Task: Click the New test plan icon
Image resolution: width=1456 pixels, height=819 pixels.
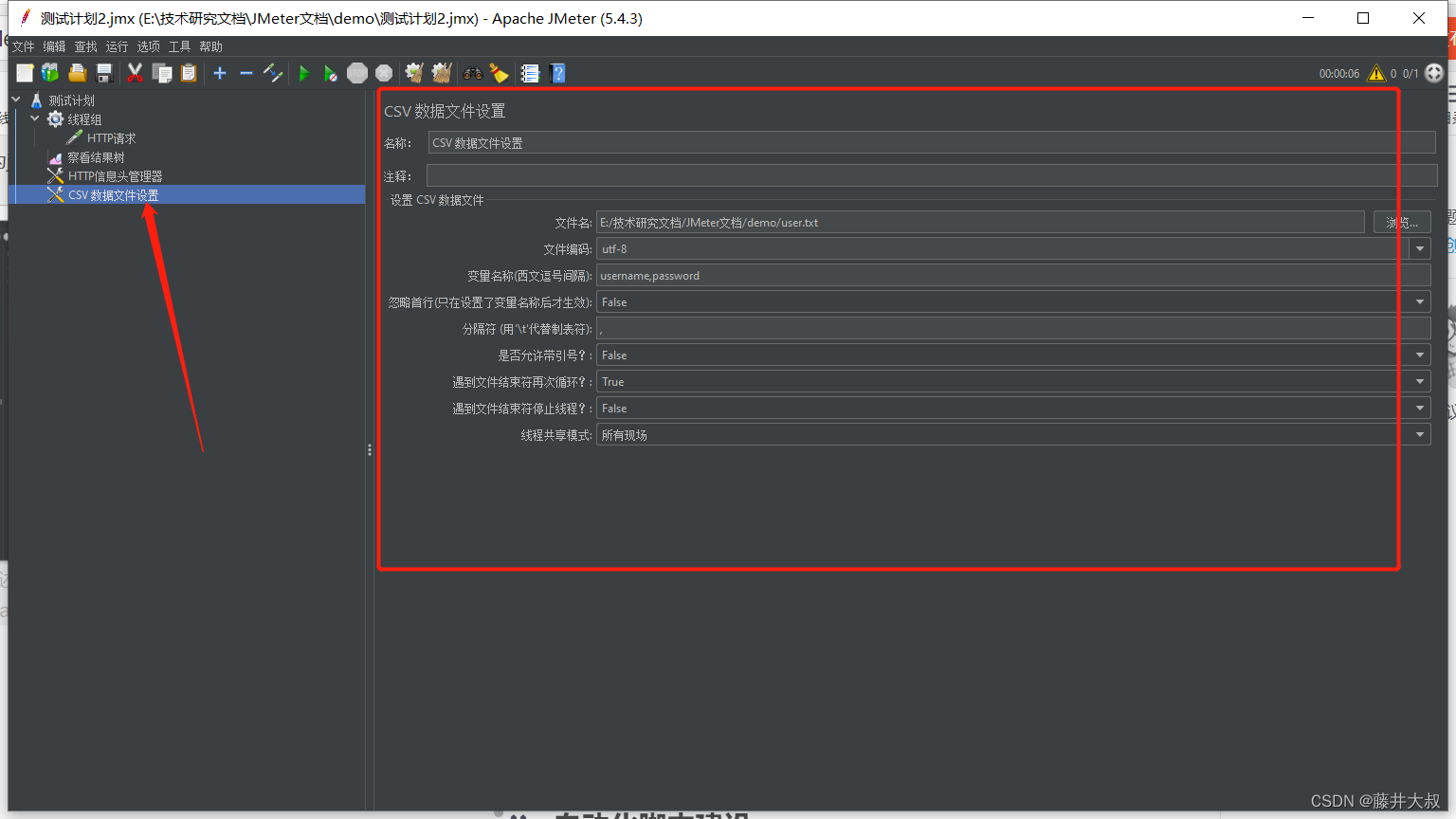Action: [25, 73]
